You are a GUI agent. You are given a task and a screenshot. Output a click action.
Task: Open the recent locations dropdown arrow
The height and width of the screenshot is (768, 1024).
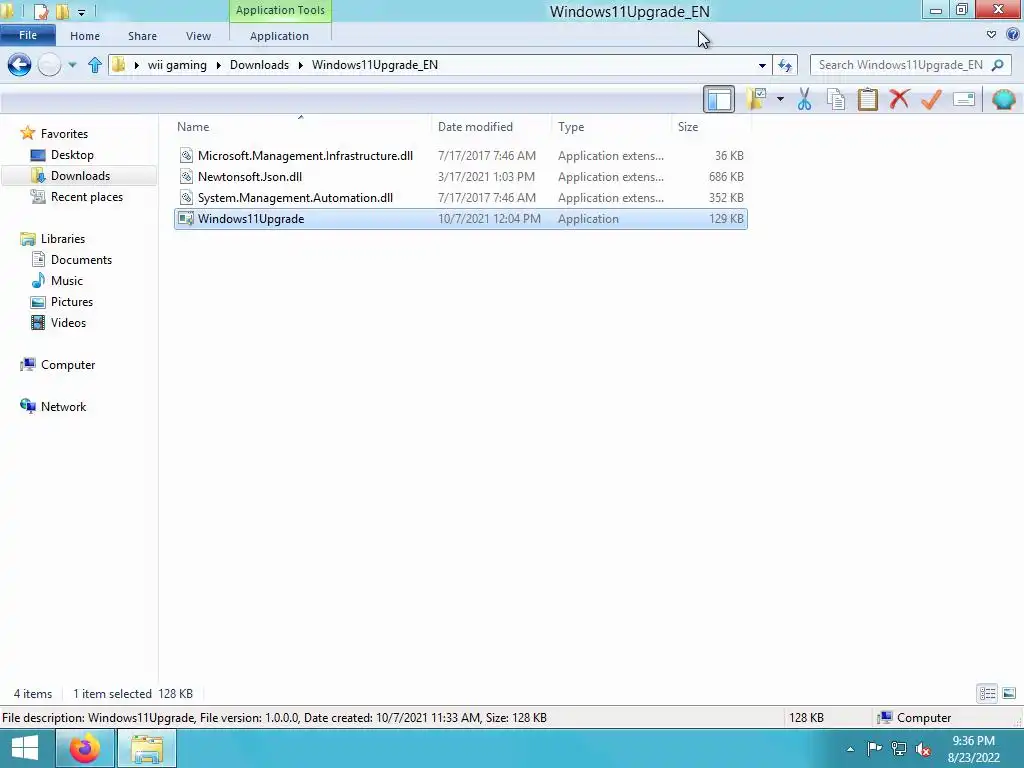[x=72, y=65]
